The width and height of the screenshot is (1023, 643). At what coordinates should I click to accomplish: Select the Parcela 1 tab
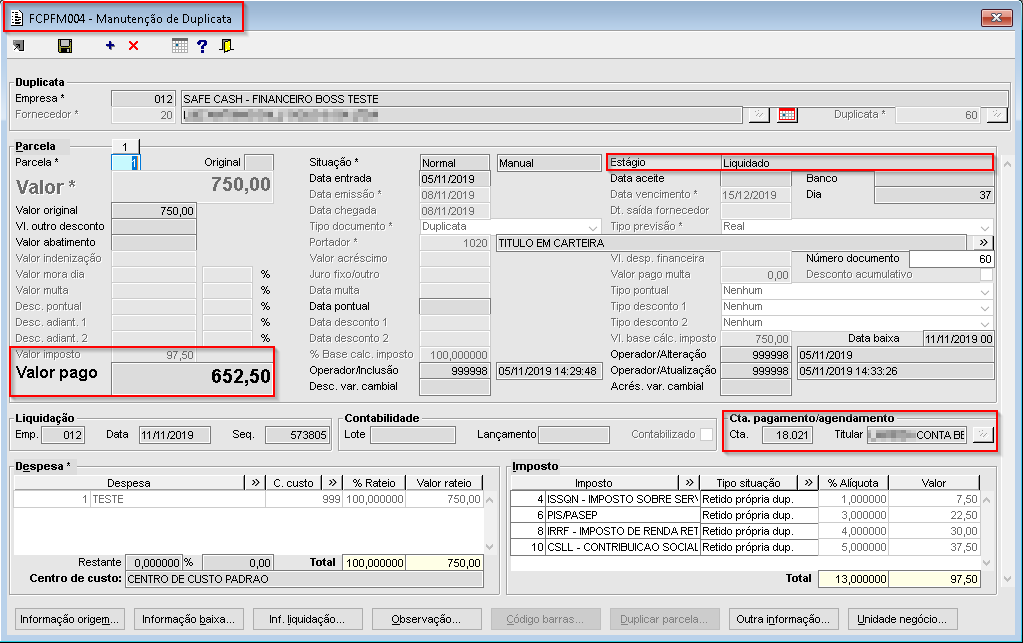[x=125, y=146]
